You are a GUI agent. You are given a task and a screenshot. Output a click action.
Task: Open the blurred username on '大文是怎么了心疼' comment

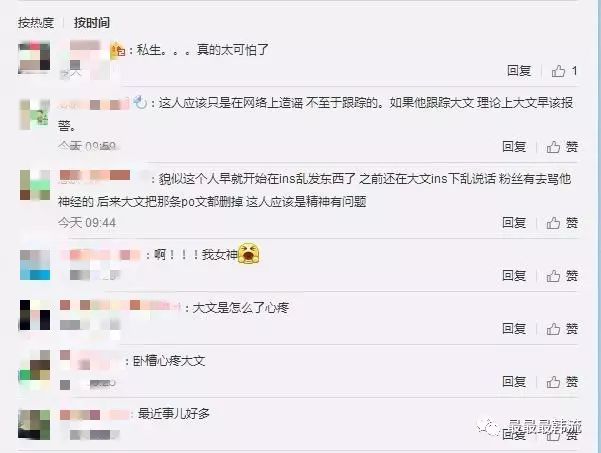(120, 305)
